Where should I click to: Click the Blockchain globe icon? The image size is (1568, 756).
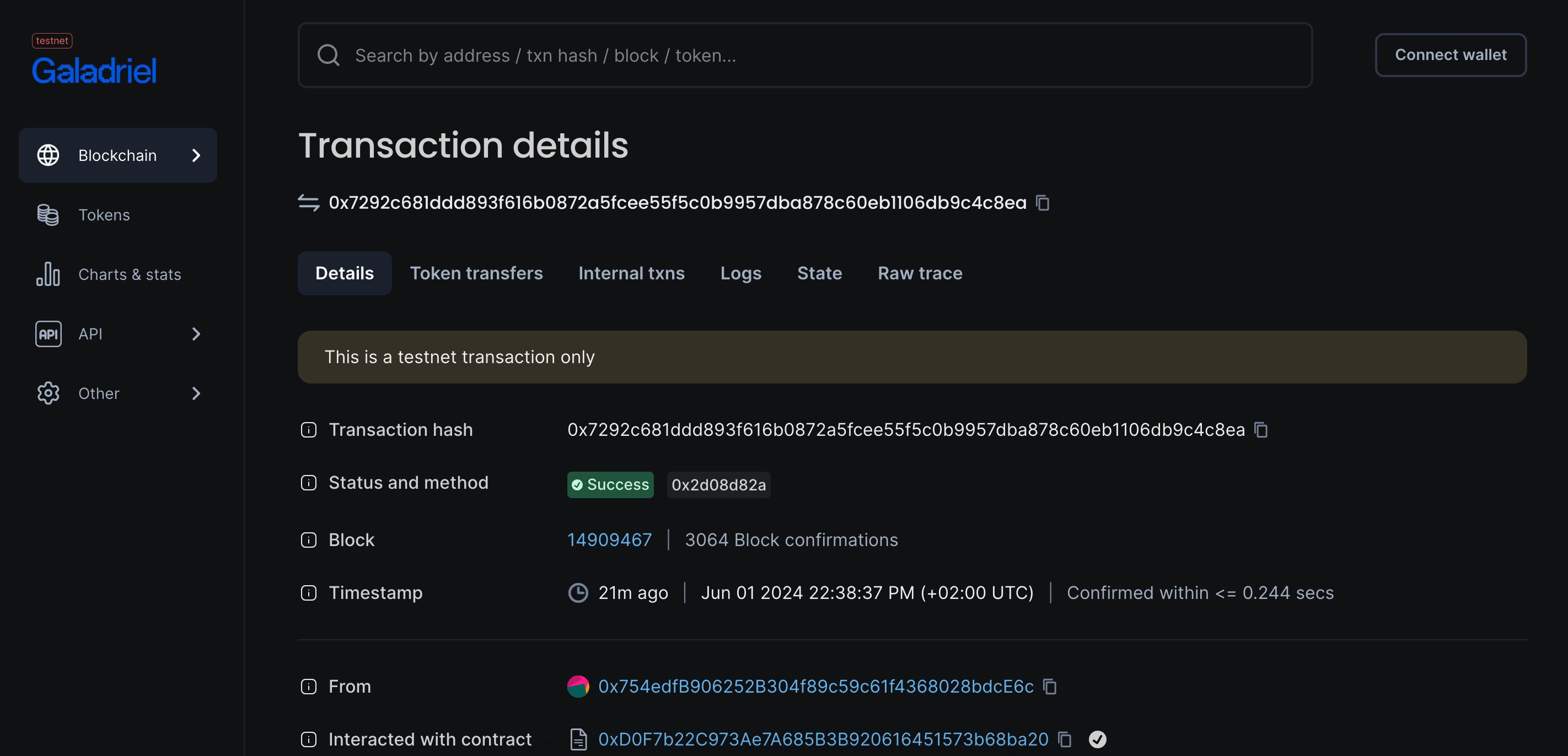tap(48, 155)
